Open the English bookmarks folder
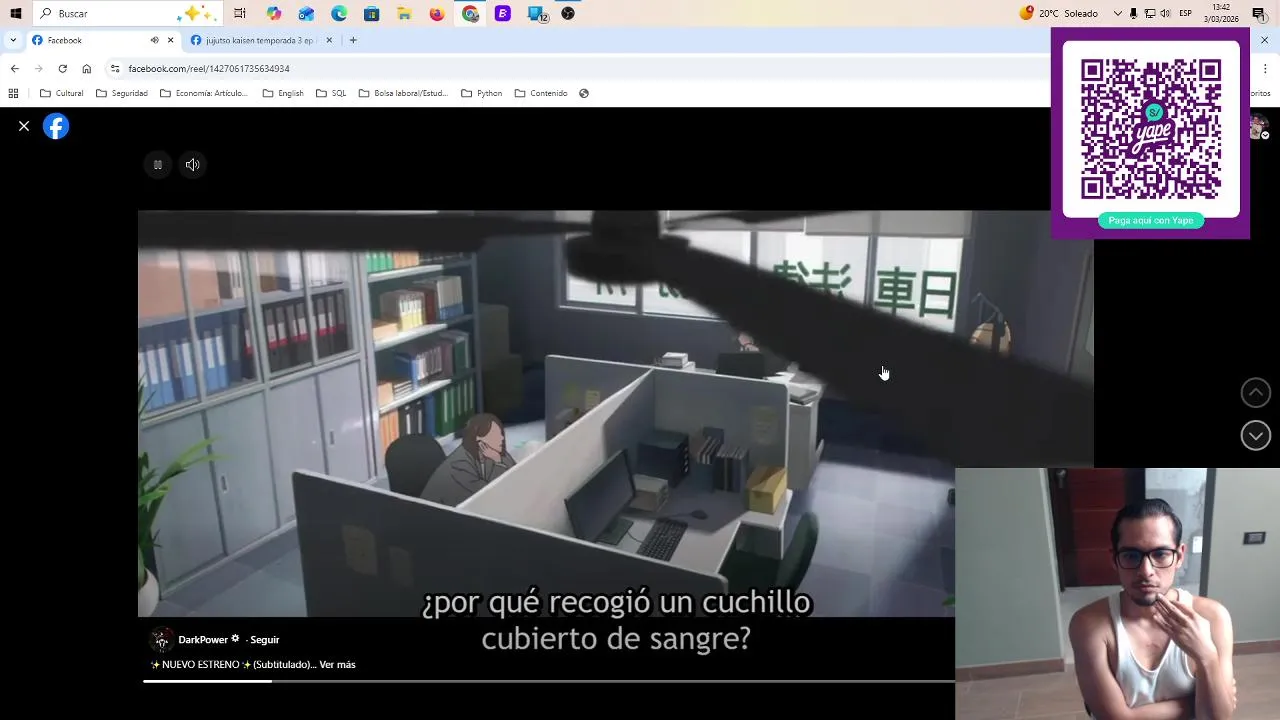 coord(283,93)
